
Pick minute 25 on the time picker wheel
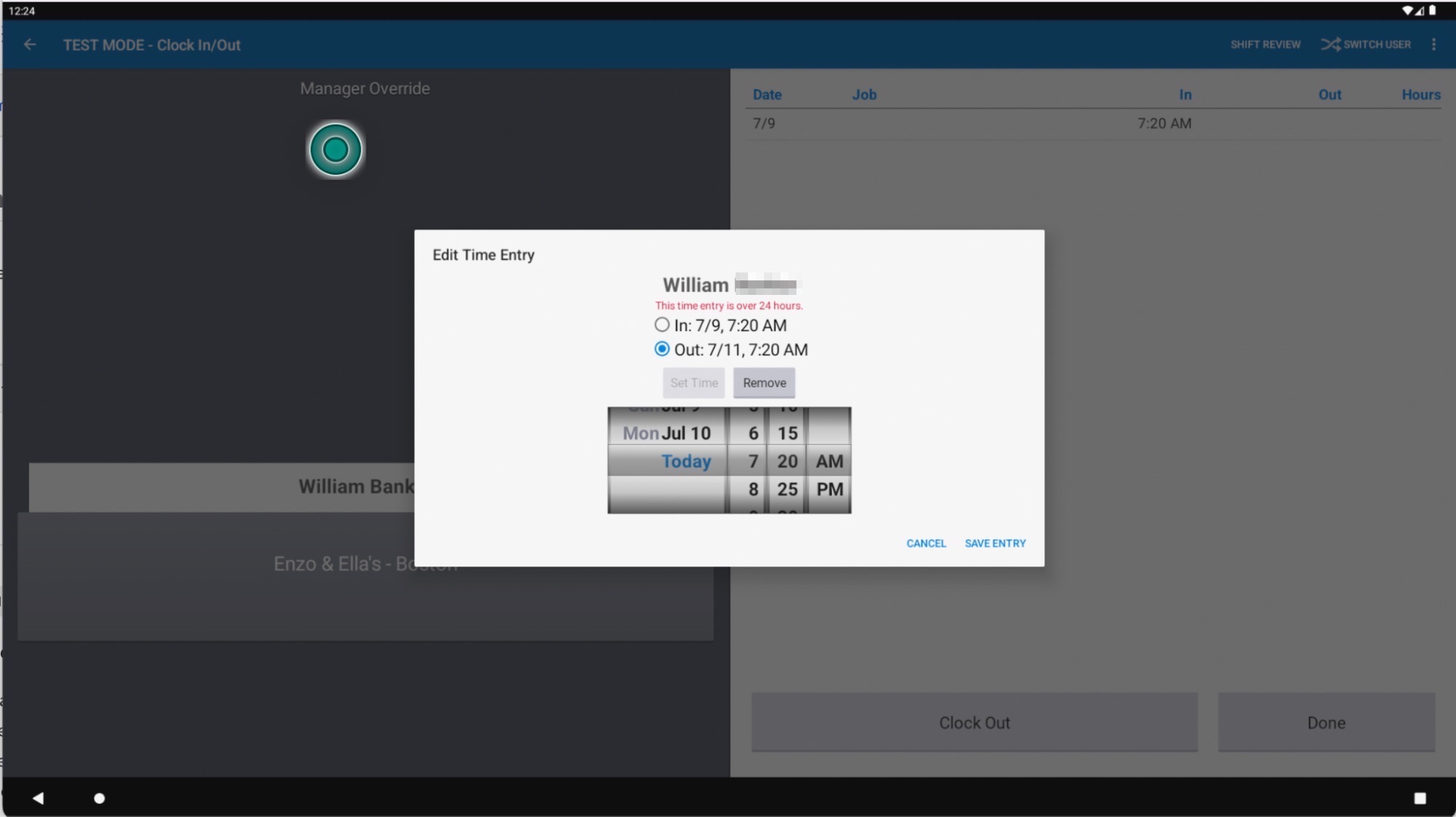pos(787,489)
